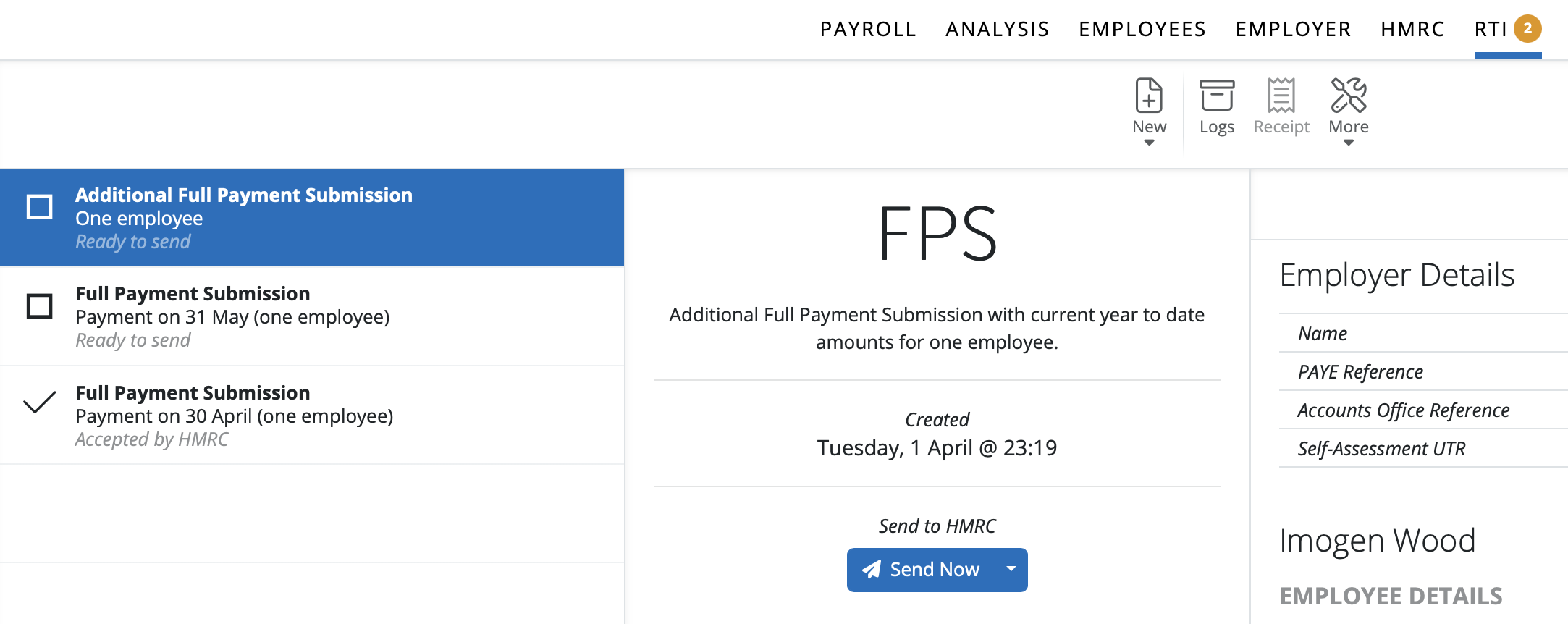Switch to the Analysis tab
This screenshot has height=624, width=1568.
click(x=997, y=29)
